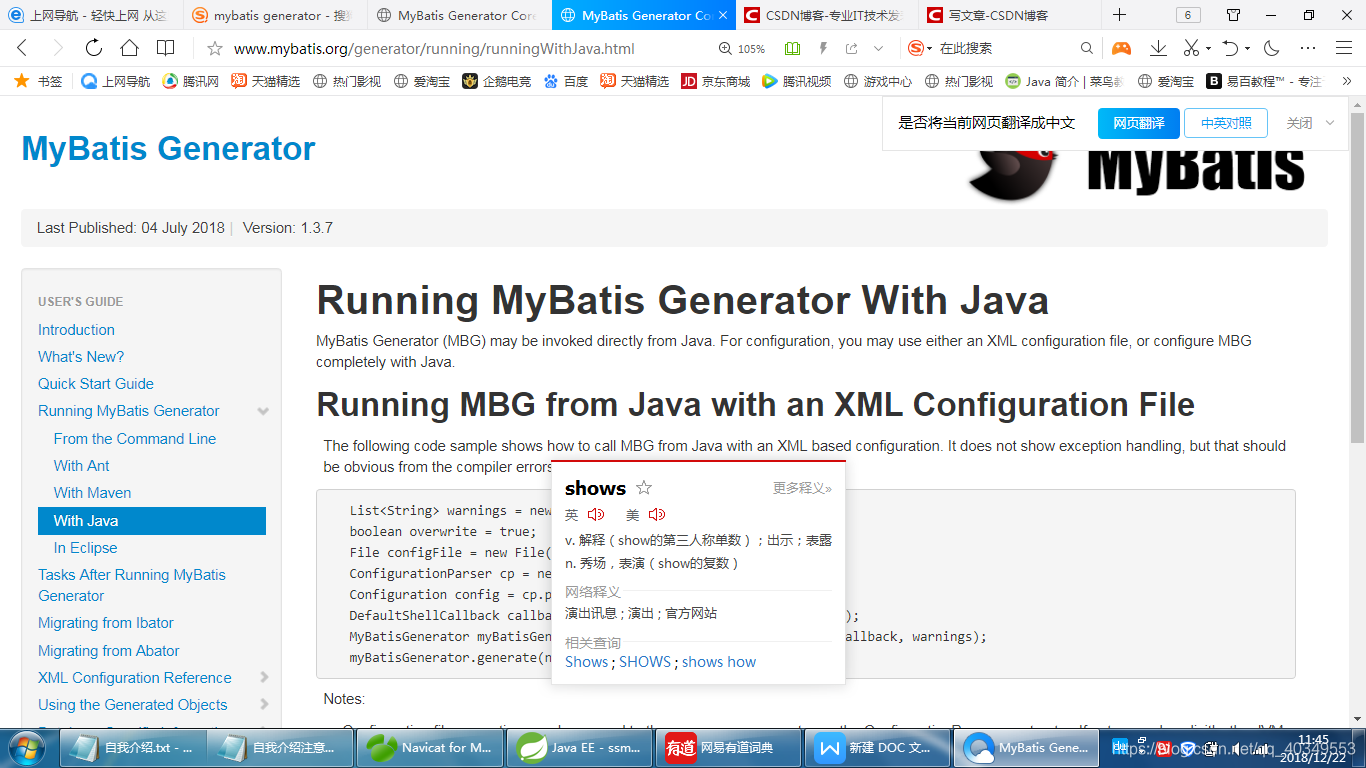Open the 企鹅电竞 bookmark
The image size is (1366, 768).
coord(496,81)
